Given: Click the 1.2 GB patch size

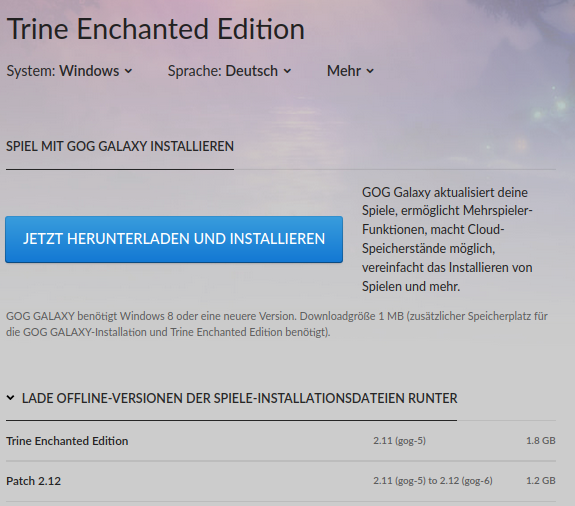Looking at the screenshot, I should [541, 480].
